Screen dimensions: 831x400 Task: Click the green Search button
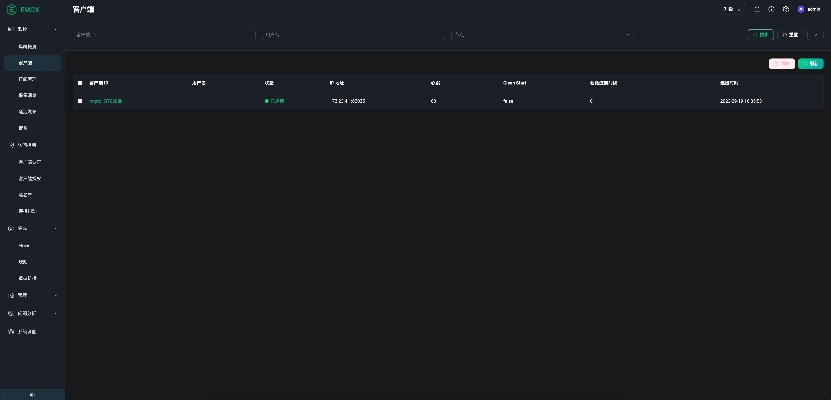762,34
